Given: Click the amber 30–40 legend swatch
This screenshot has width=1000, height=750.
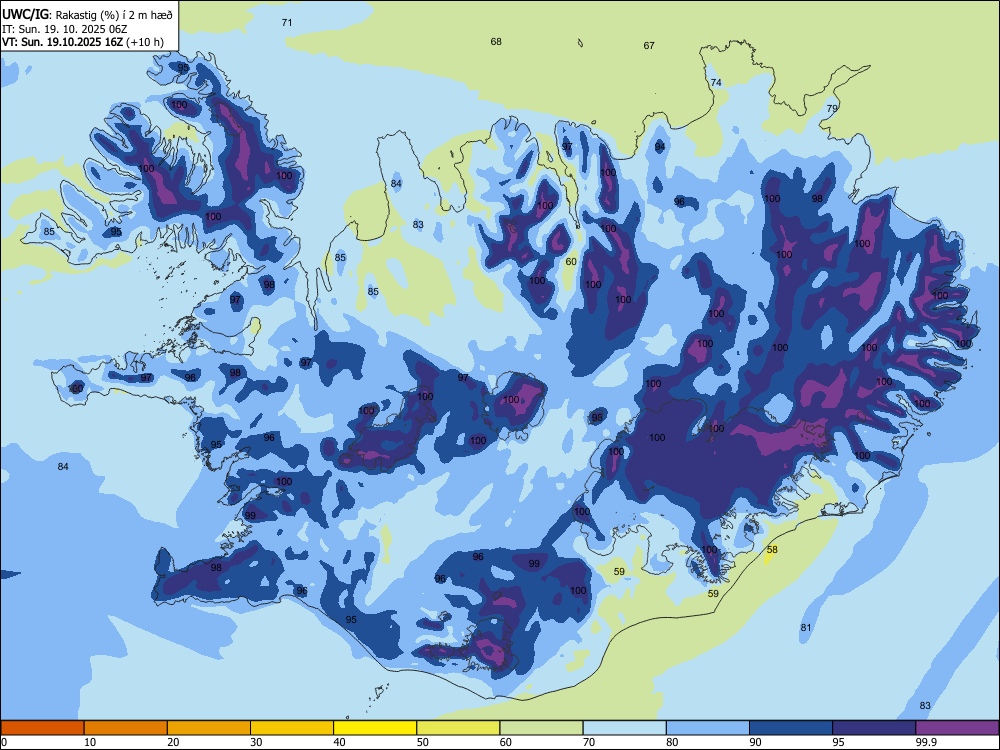Looking at the screenshot, I should point(292,728).
